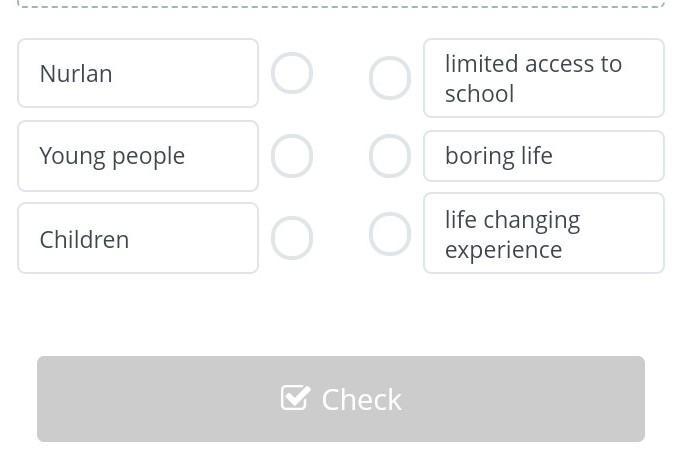Click the text 'Young people'
This screenshot has width=682, height=464.
coord(112,157)
